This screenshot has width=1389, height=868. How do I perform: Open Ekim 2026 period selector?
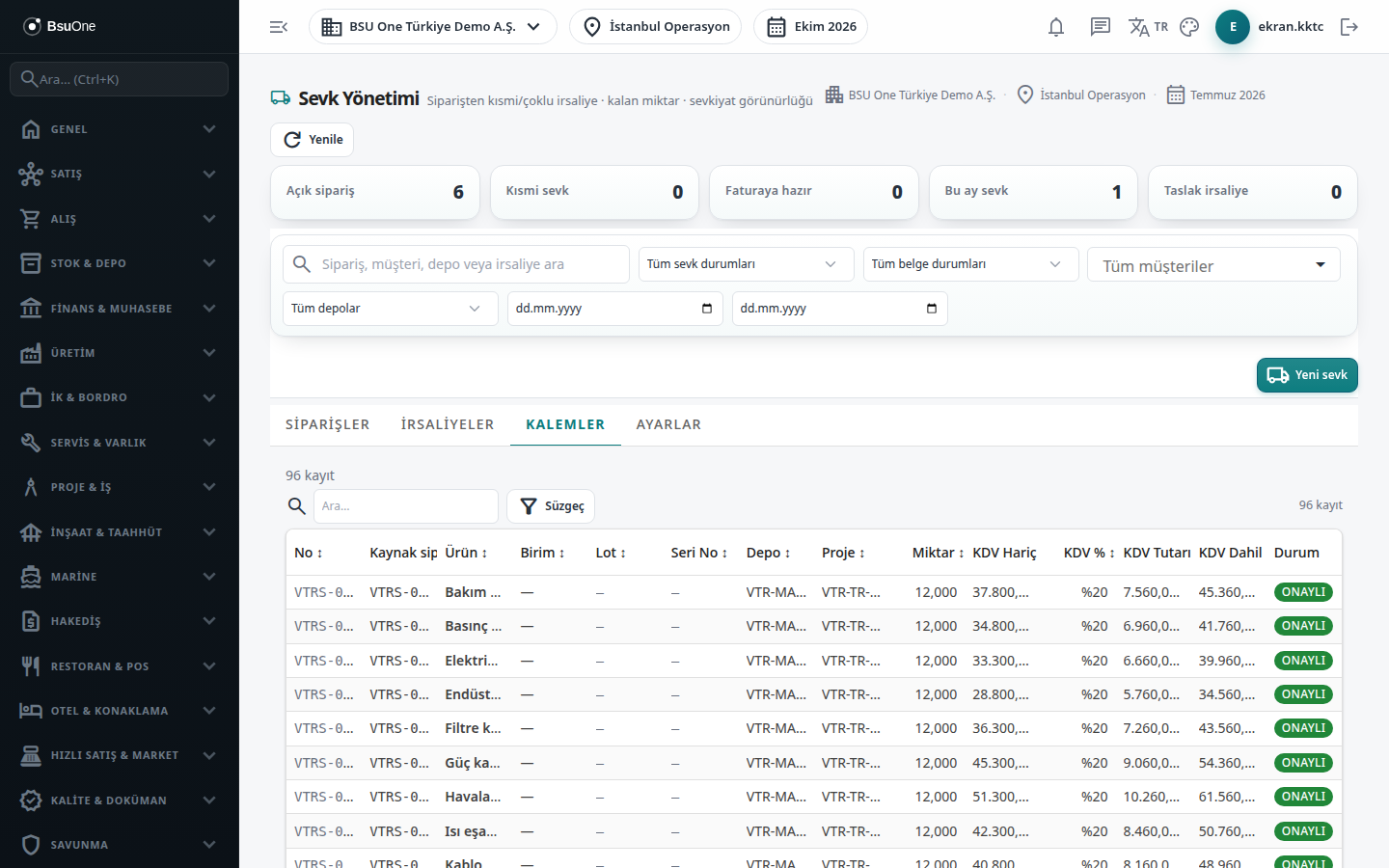[x=810, y=27]
